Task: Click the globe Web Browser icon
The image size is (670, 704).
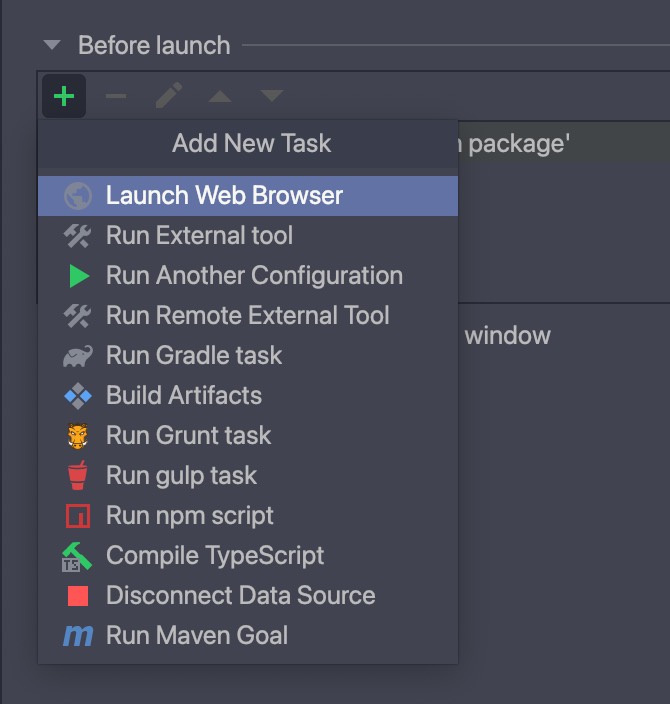Action: click(x=78, y=196)
